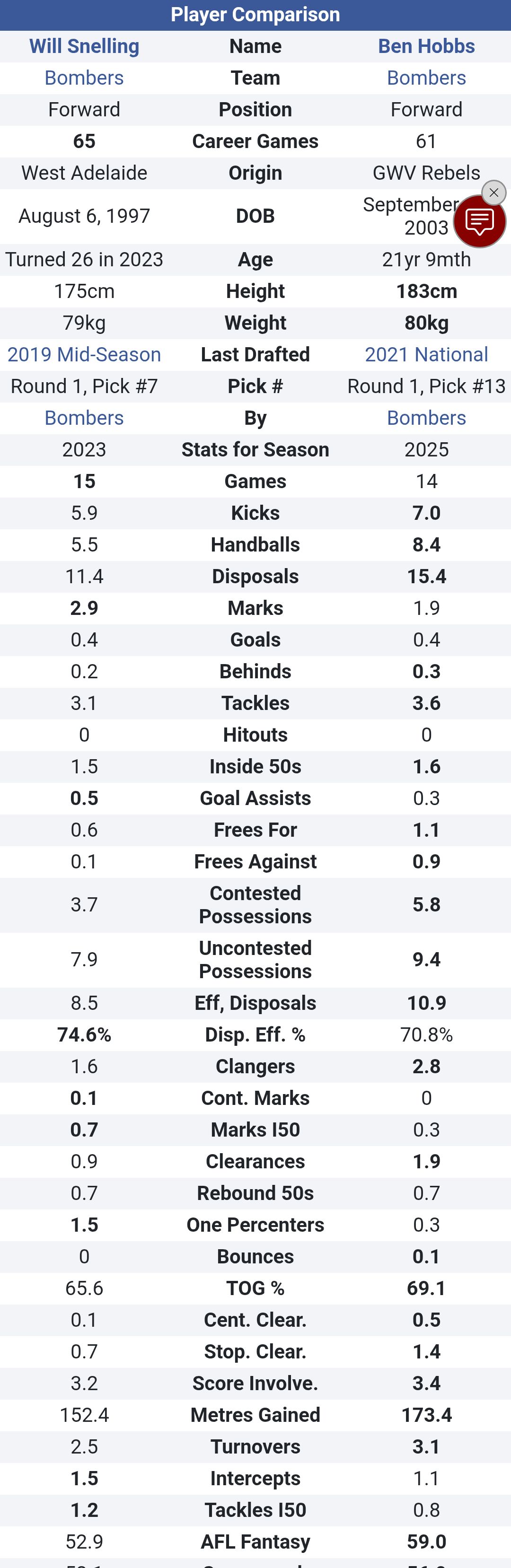Open Bombers link in Team row under Snelling
The height and width of the screenshot is (1568, 511).
[84, 78]
